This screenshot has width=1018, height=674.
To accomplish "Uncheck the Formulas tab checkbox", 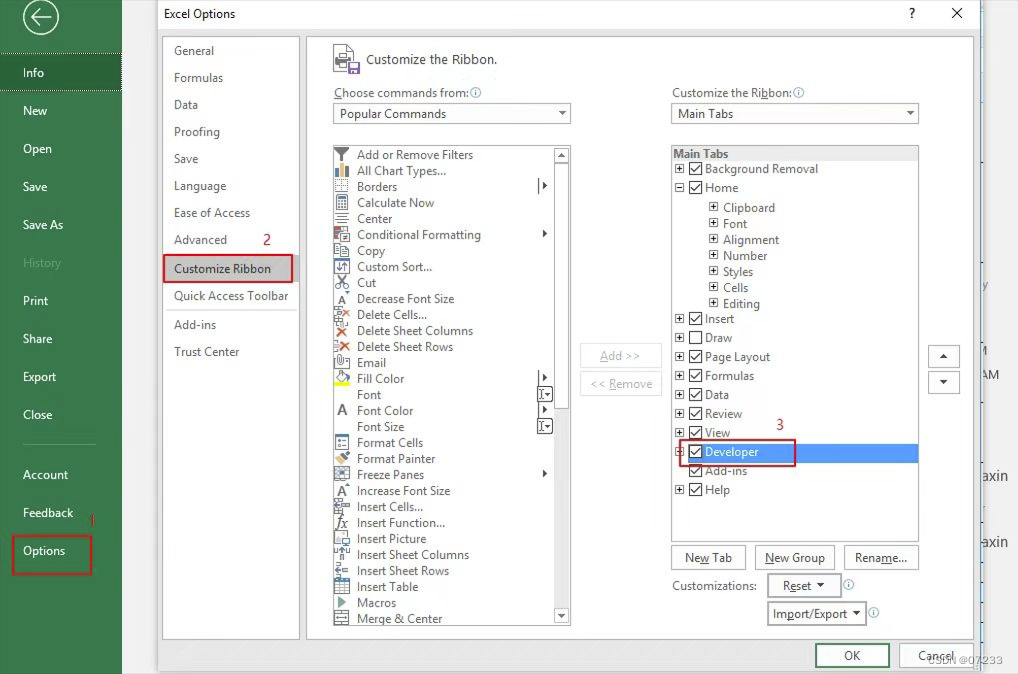I will pyautogui.click(x=695, y=375).
